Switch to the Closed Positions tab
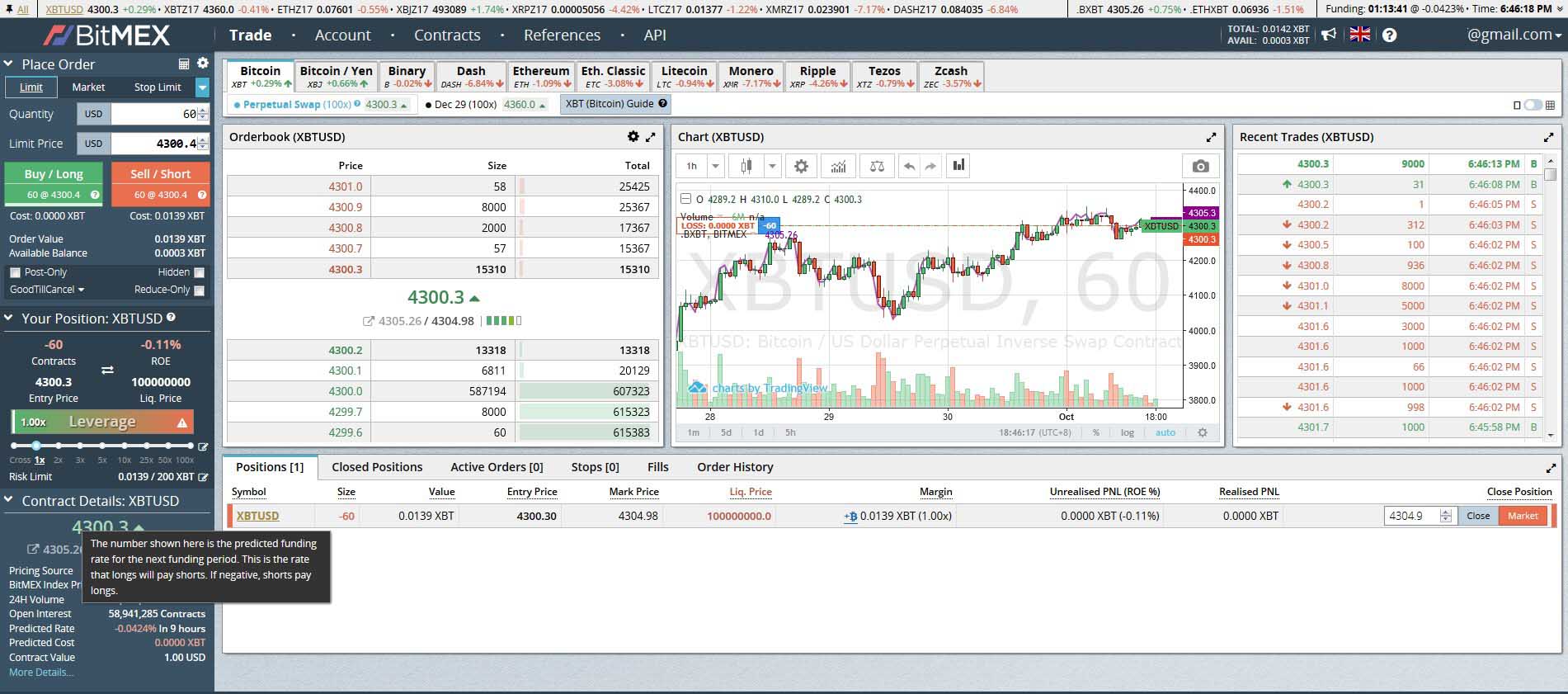 coord(377,467)
